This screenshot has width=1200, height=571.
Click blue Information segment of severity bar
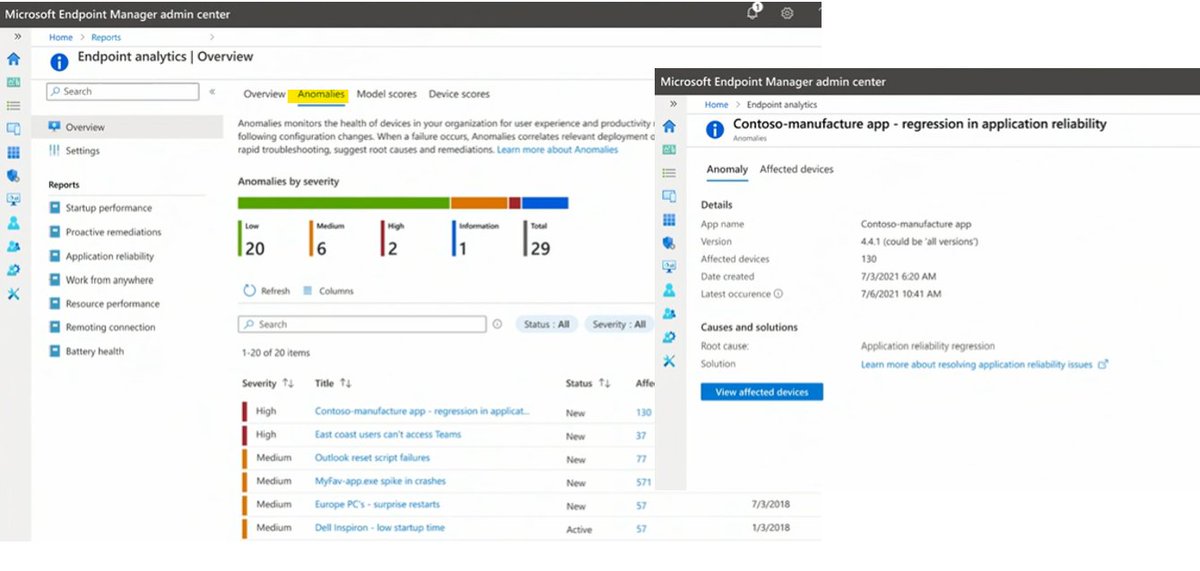click(x=545, y=203)
